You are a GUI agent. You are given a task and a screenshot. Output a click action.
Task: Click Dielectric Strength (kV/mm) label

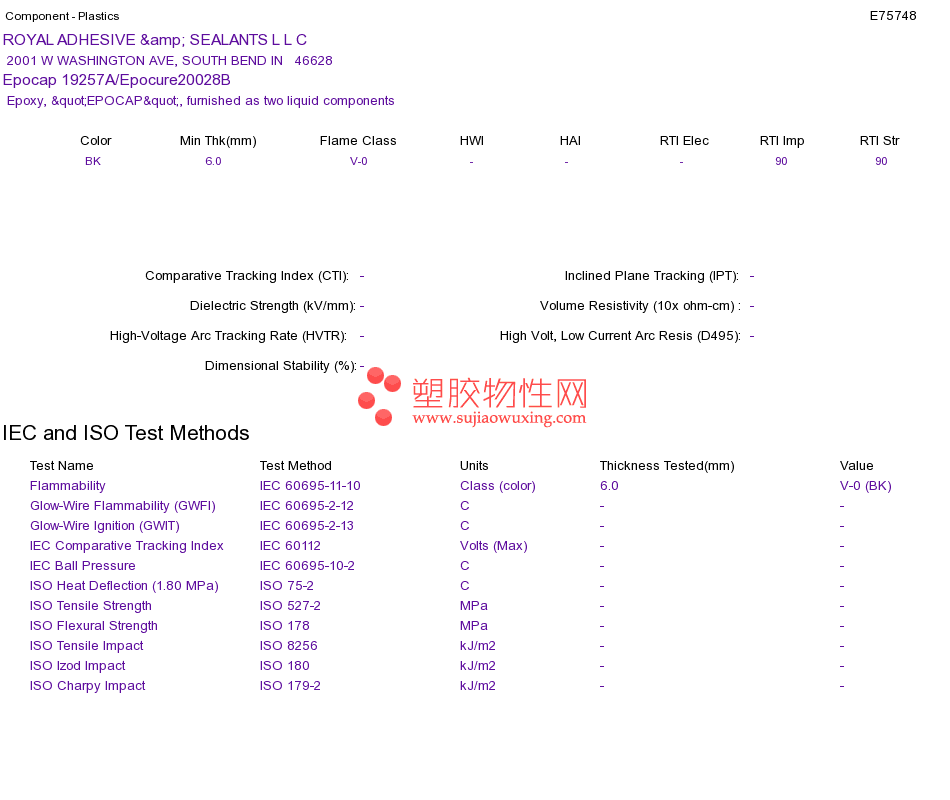pos(273,305)
